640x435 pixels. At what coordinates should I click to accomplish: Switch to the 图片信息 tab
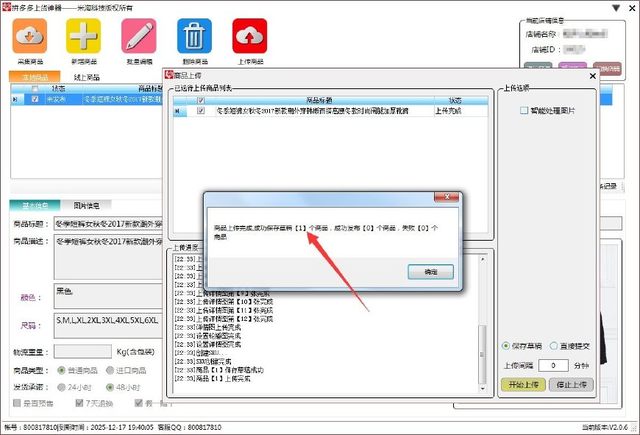pyautogui.click(x=86, y=205)
